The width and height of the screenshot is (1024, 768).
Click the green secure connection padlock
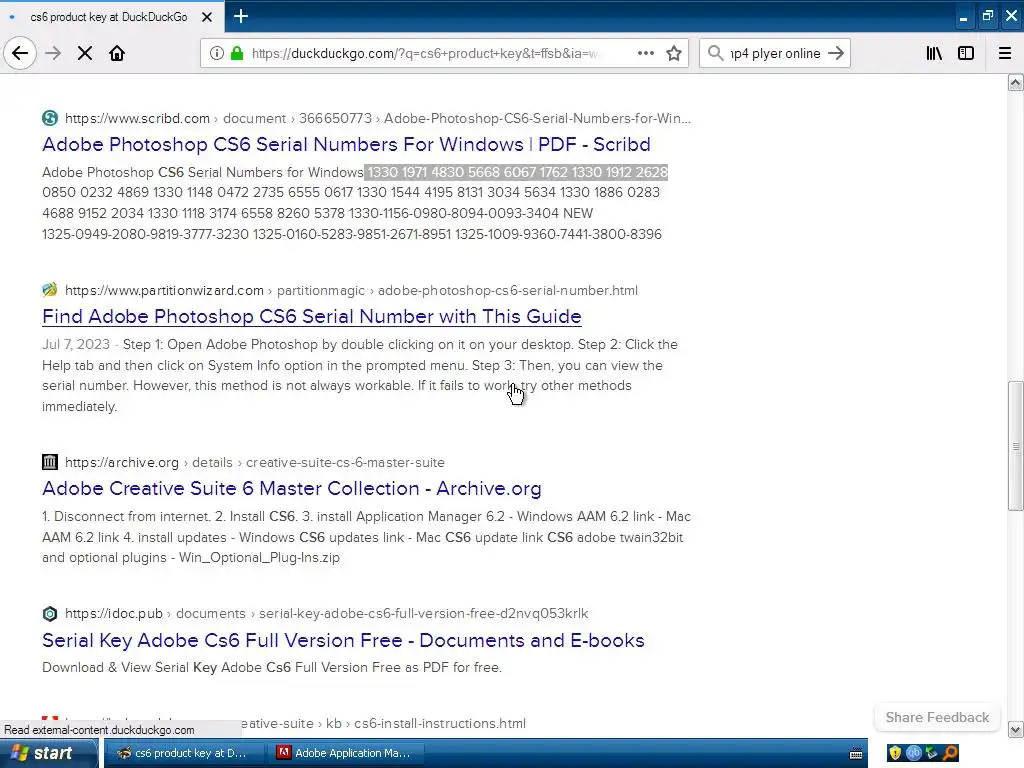click(x=237, y=53)
